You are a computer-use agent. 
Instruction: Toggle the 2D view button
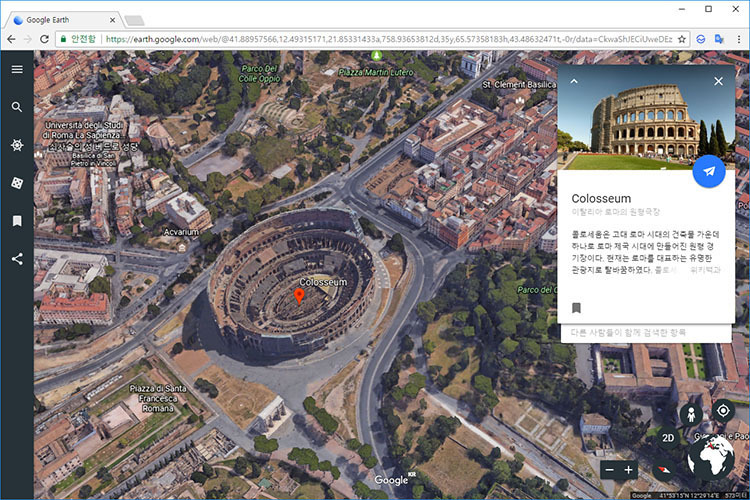[668, 438]
